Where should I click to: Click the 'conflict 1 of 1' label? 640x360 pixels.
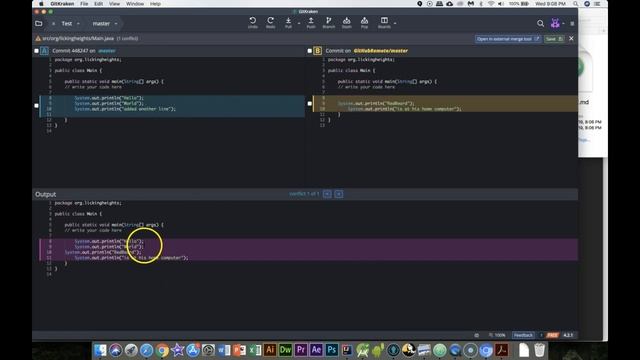[x=304, y=194]
